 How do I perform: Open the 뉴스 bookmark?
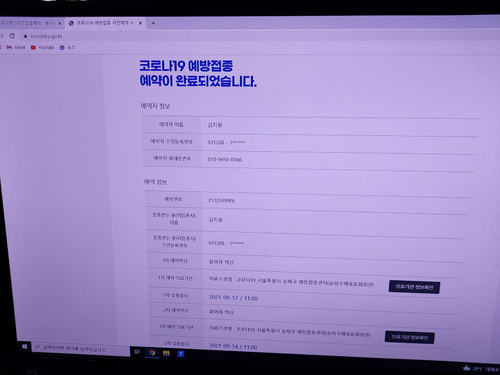coord(67,47)
